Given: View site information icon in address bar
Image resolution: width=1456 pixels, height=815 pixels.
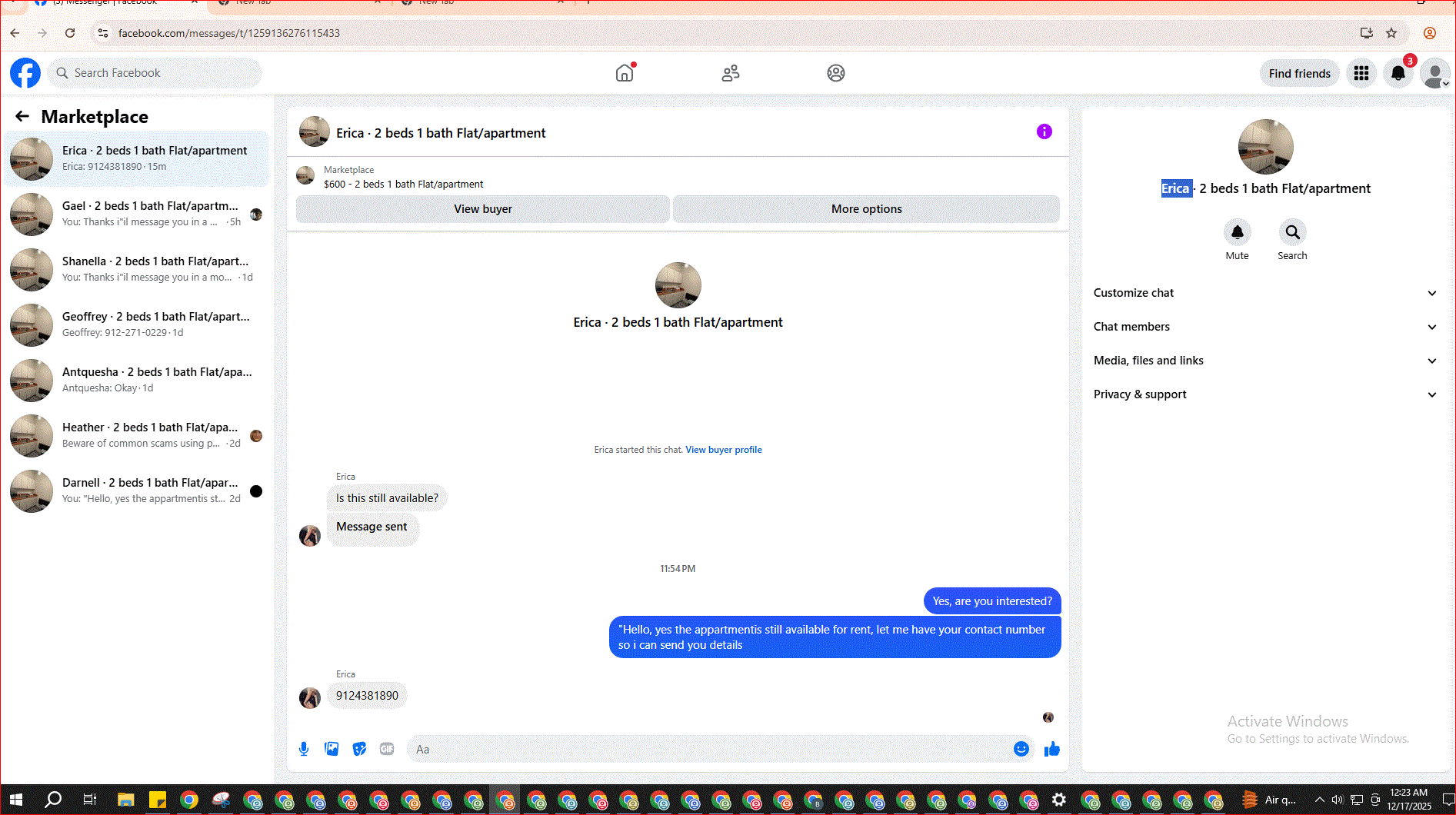Looking at the screenshot, I should pyautogui.click(x=103, y=33).
